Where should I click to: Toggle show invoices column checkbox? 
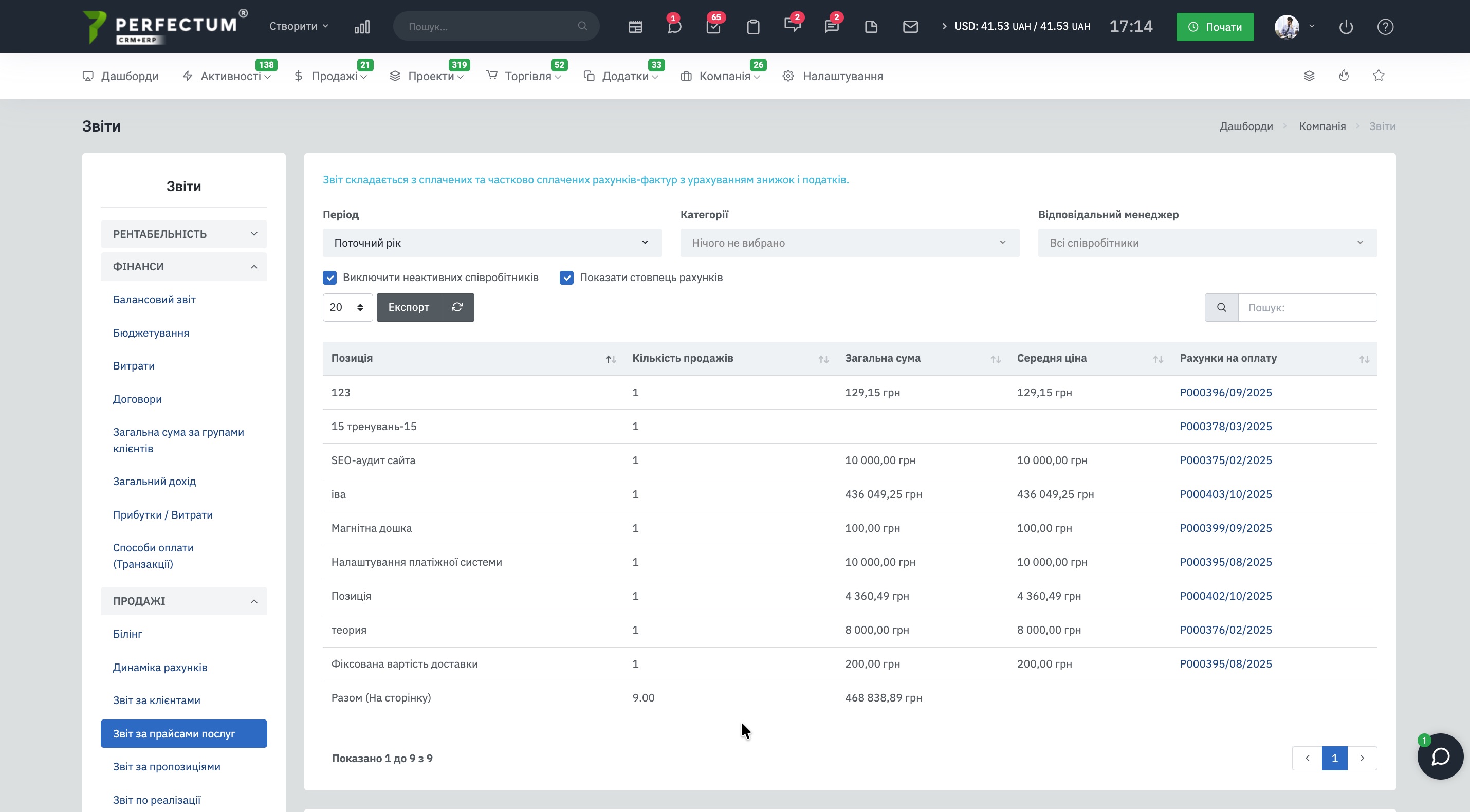[566, 278]
